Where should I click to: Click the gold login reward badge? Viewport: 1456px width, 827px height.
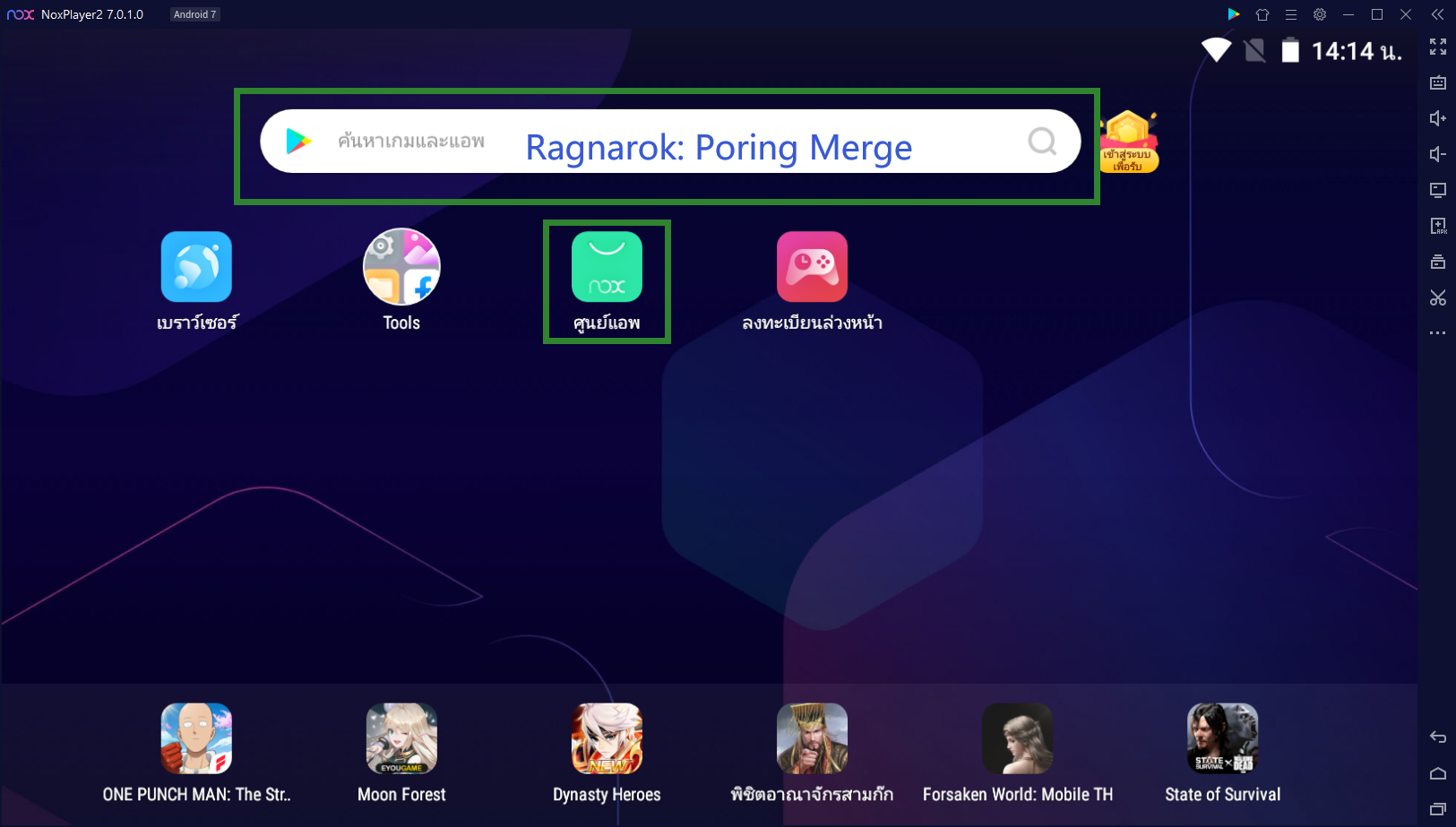[1128, 142]
